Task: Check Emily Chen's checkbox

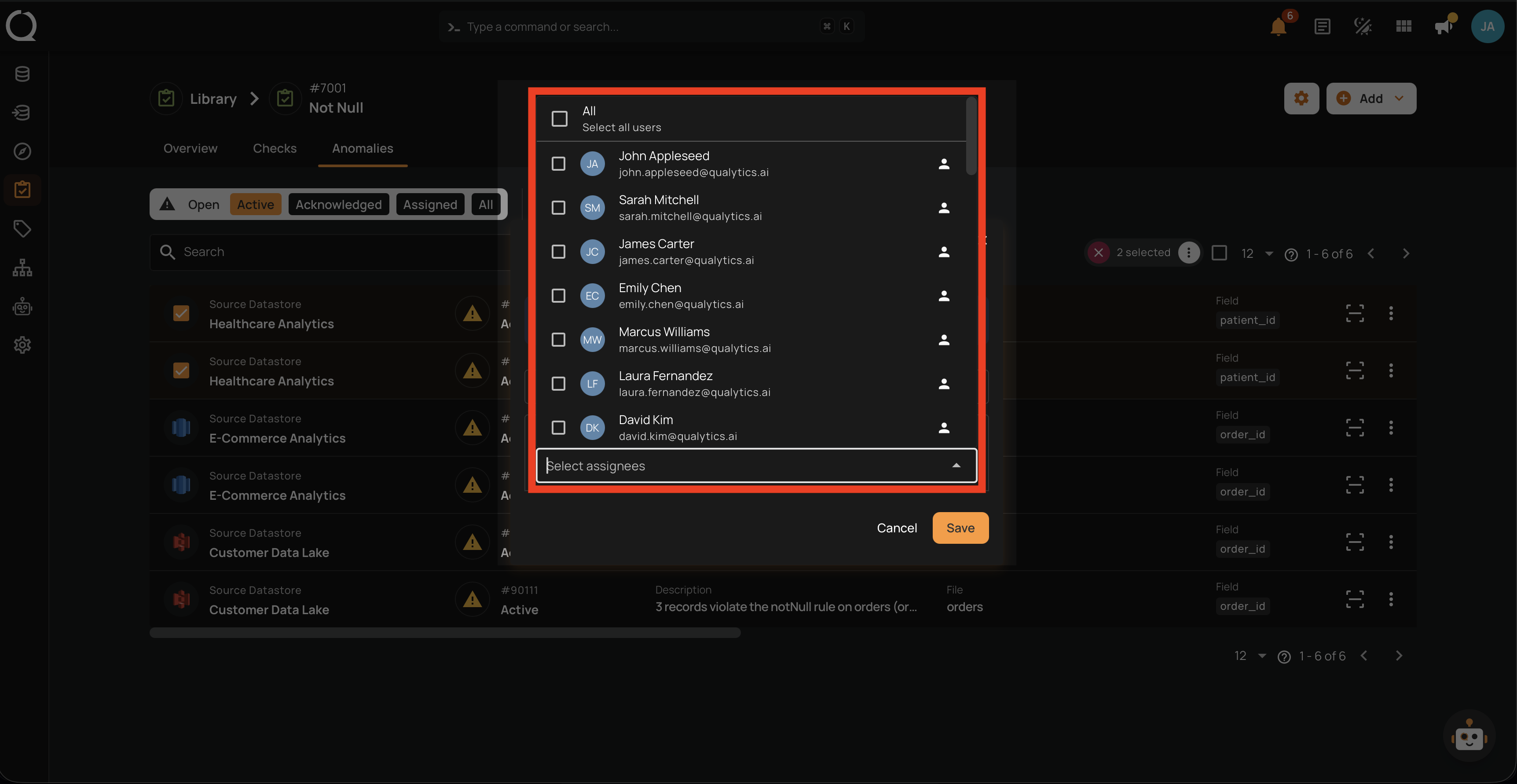Action: point(558,296)
